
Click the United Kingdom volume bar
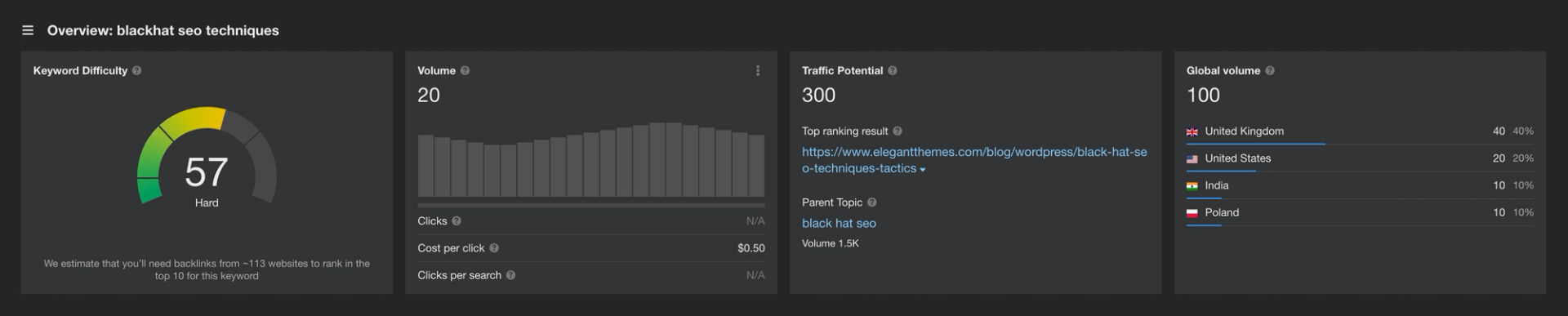(x=1255, y=144)
